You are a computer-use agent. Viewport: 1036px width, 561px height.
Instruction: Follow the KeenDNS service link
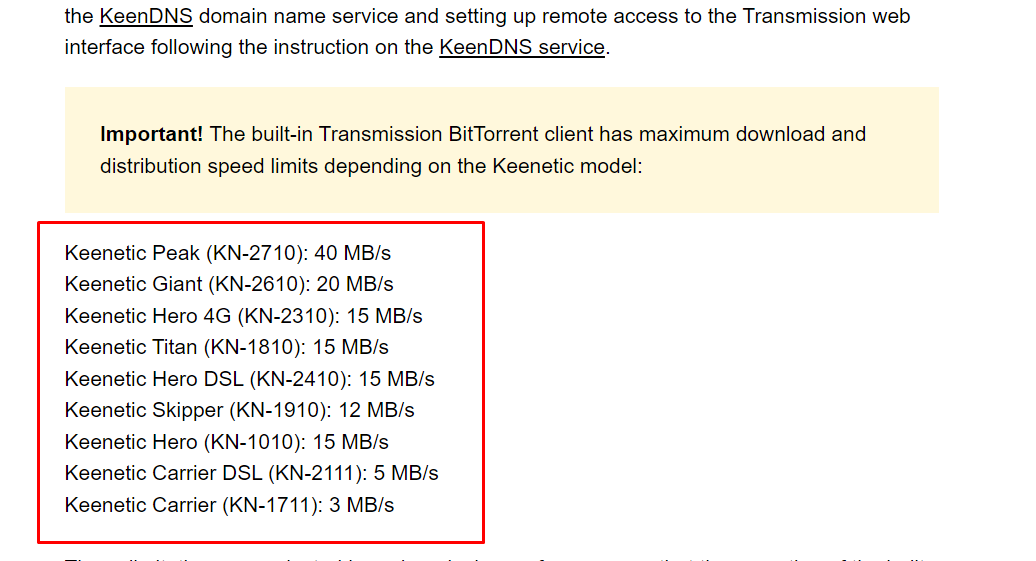522,48
